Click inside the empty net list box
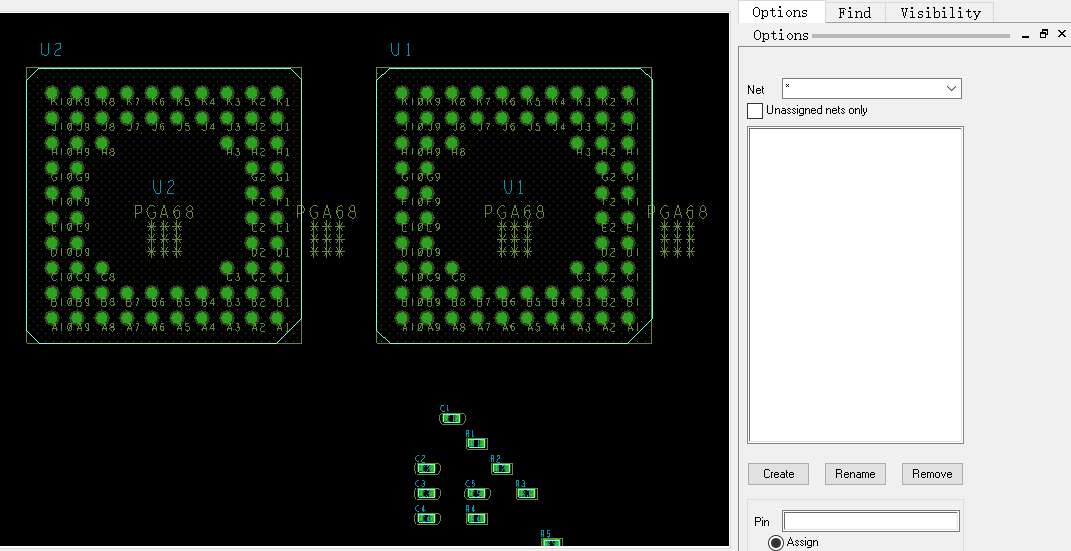This screenshot has height=551, width=1071. 855,285
